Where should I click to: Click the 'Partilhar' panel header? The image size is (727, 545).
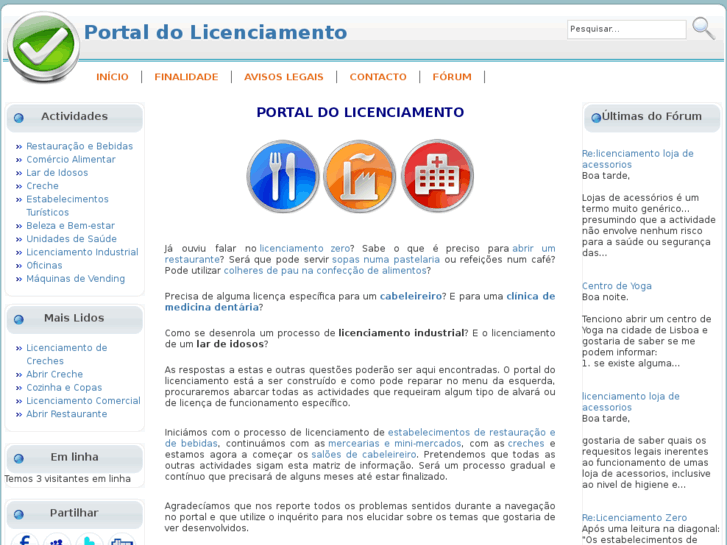(x=75, y=514)
